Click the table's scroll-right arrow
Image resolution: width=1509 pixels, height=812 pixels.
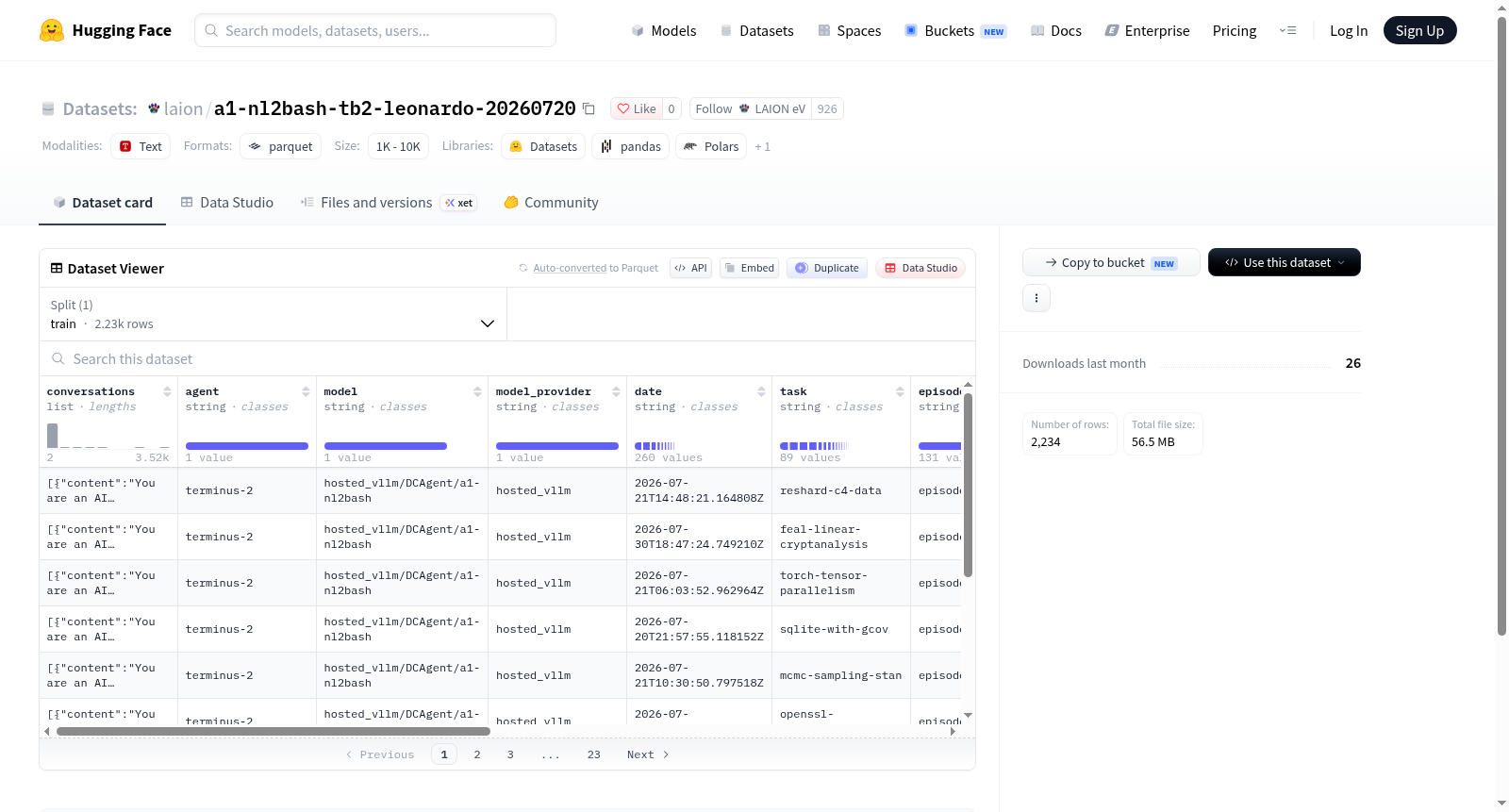point(953,731)
